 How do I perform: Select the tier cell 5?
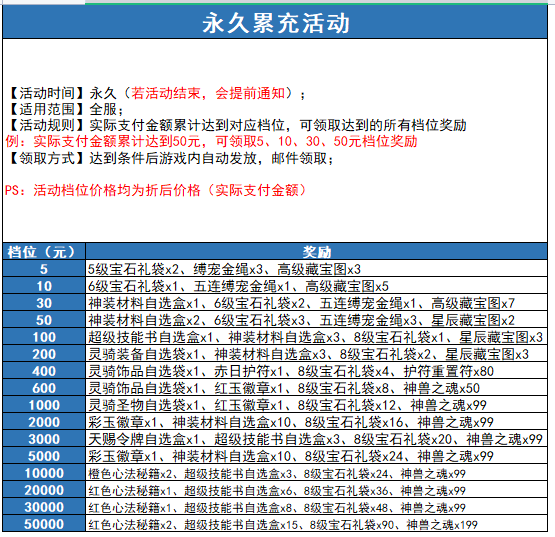point(44,269)
